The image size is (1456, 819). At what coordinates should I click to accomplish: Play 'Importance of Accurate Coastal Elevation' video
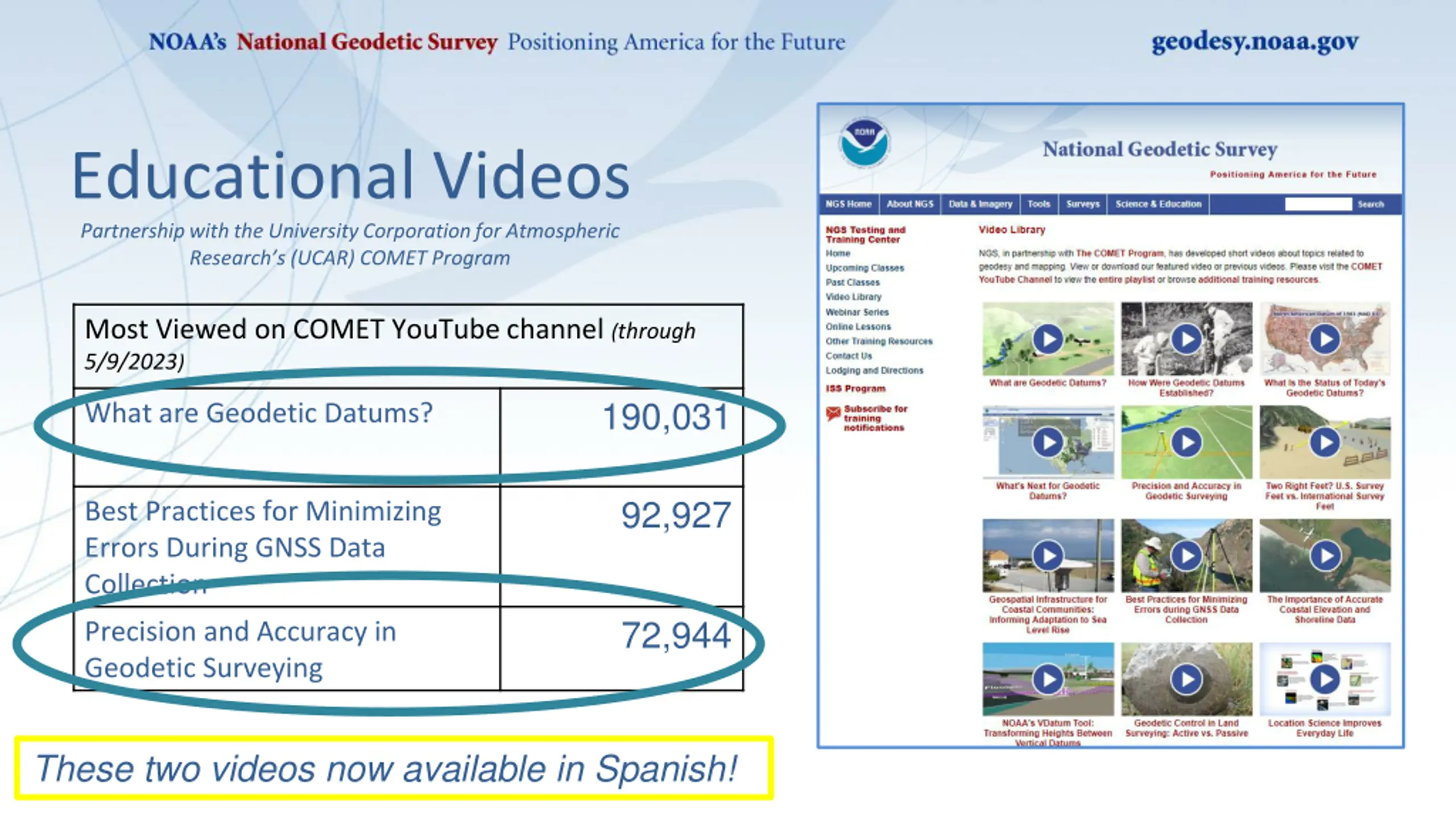coord(1325,555)
